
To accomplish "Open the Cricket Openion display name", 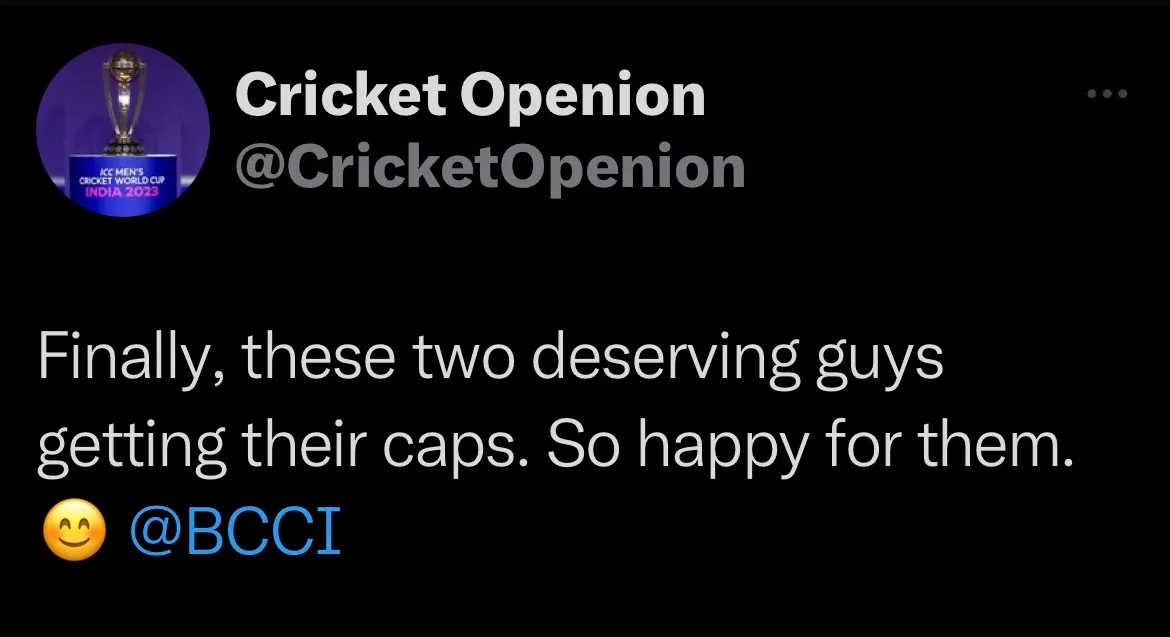I will coord(470,96).
